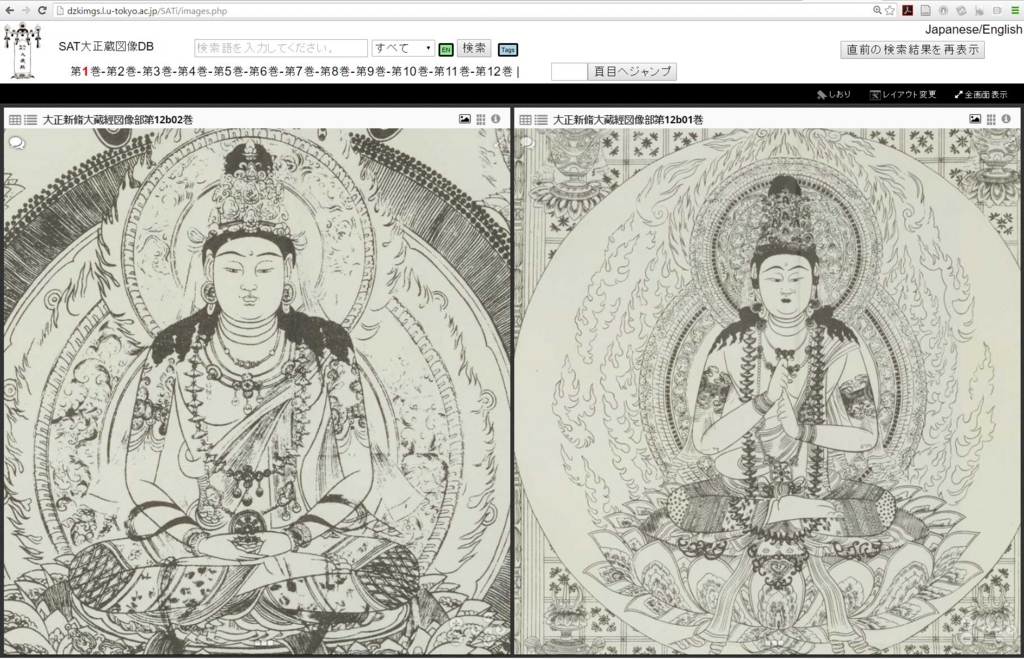Viewport: 1024px width, 659px height.
Task: Click the browser forward arrow
Action: click(x=25, y=10)
